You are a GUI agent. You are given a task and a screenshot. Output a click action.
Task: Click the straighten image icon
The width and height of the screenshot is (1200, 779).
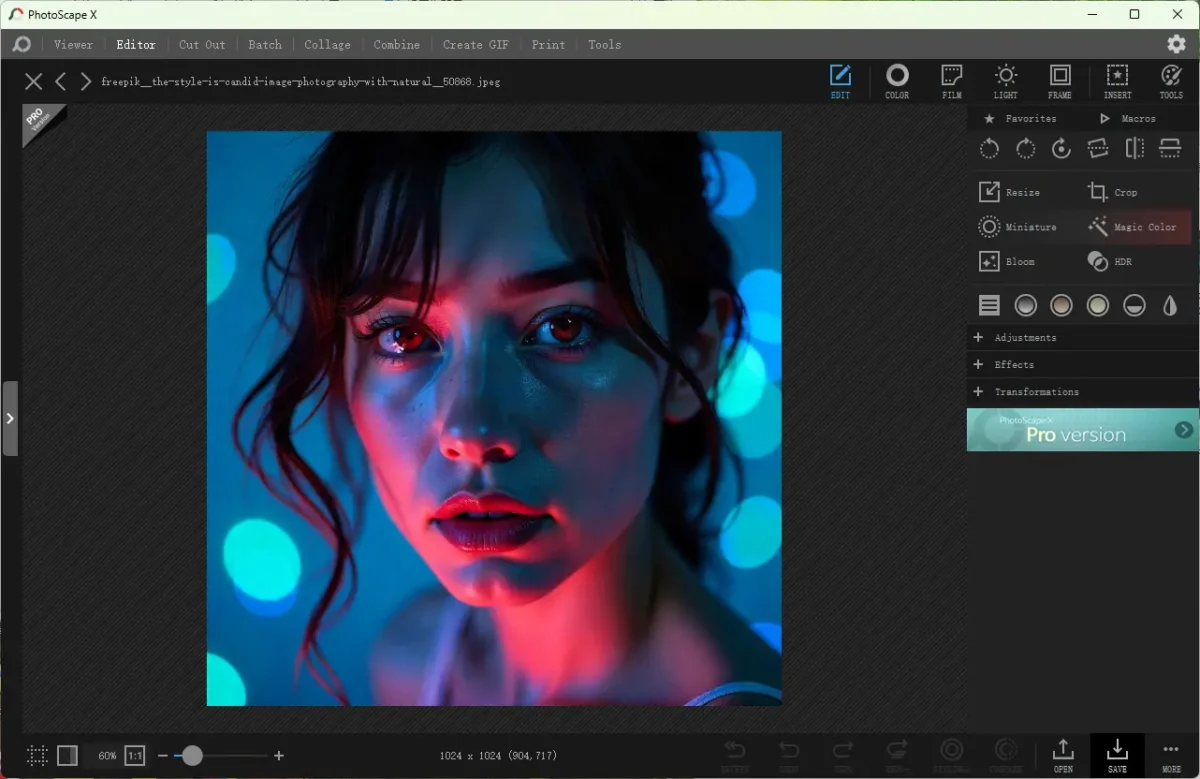(x=1098, y=149)
